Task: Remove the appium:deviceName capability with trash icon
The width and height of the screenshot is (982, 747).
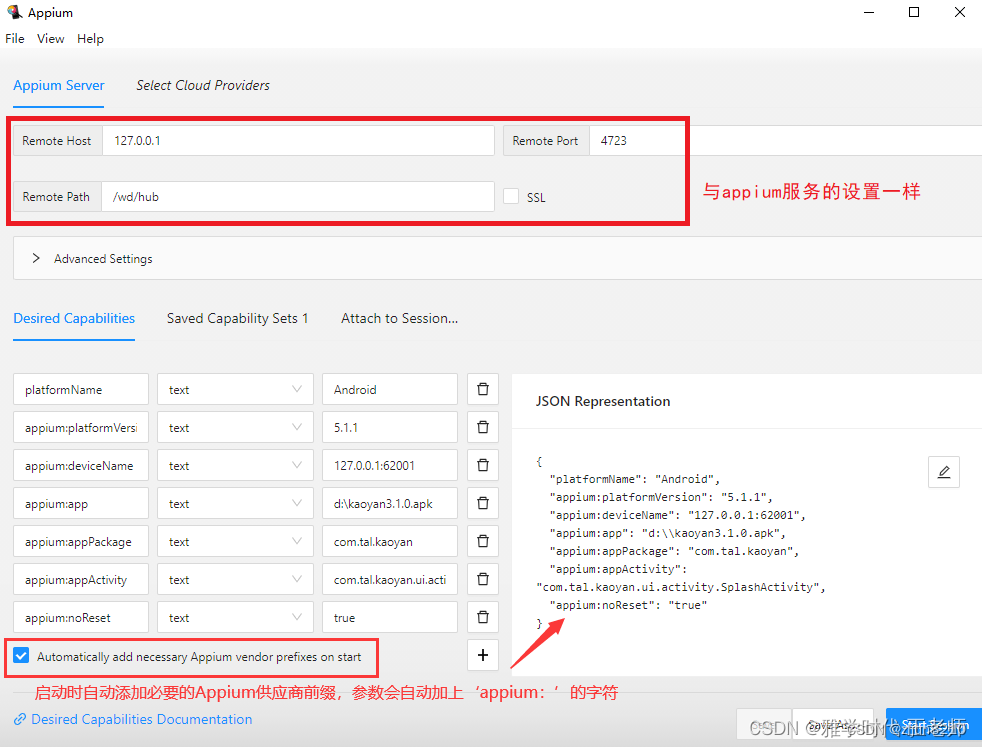Action: (x=483, y=465)
